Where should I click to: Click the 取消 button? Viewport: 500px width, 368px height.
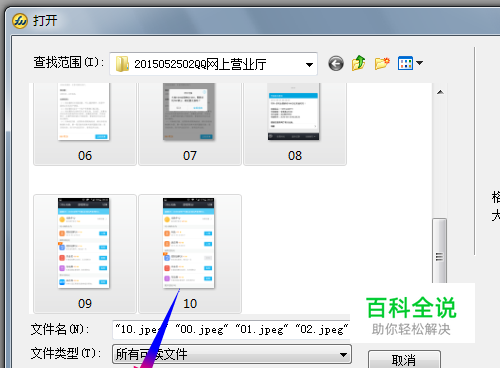click(404, 360)
